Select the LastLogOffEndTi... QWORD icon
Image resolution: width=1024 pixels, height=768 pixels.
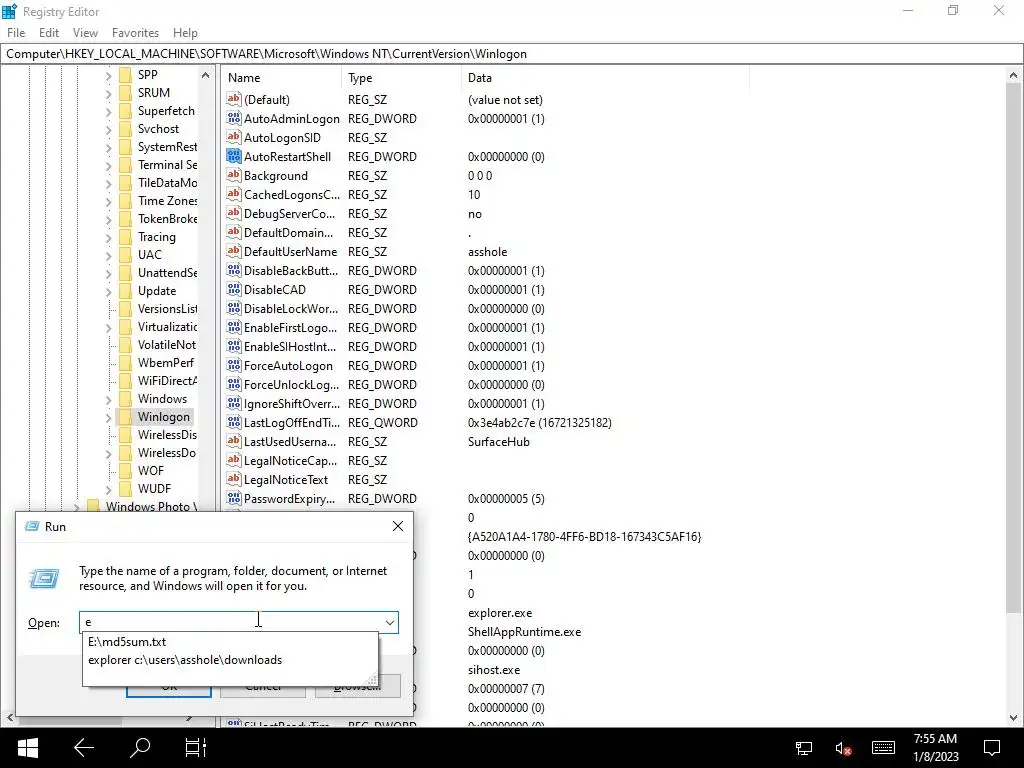click(x=234, y=422)
